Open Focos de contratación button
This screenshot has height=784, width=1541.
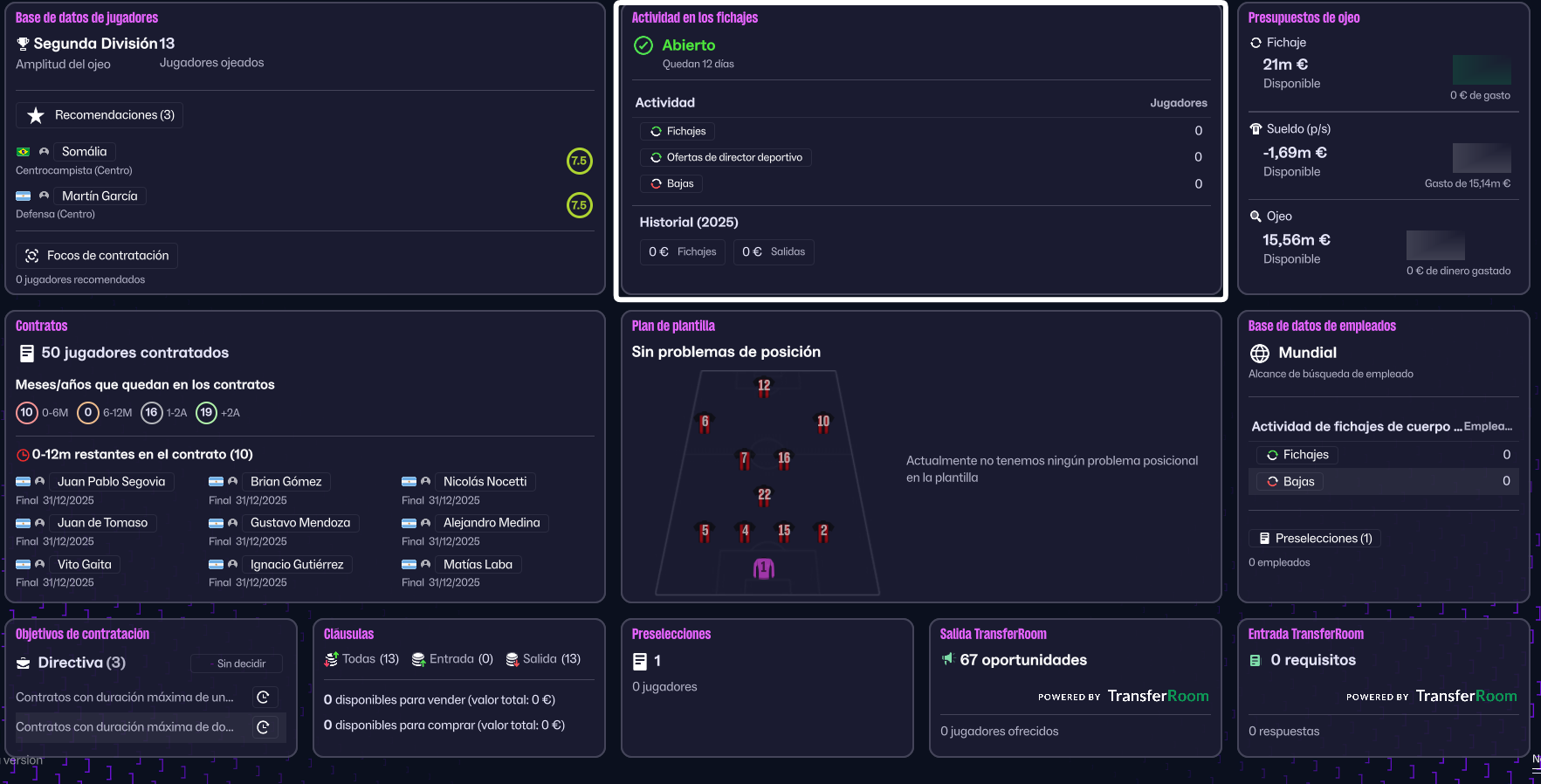click(x=97, y=256)
